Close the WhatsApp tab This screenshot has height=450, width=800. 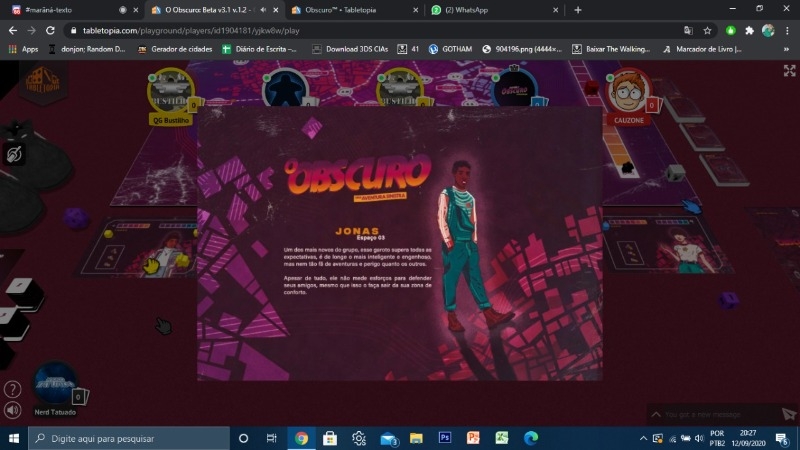(556, 10)
